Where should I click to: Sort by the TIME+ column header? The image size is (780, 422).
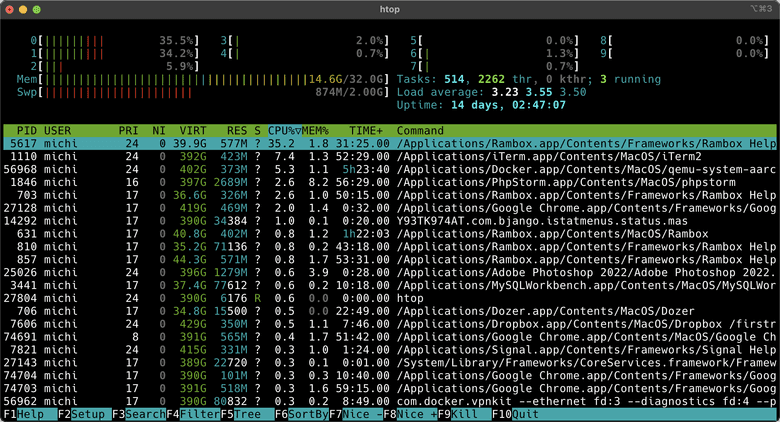click(366, 130)
